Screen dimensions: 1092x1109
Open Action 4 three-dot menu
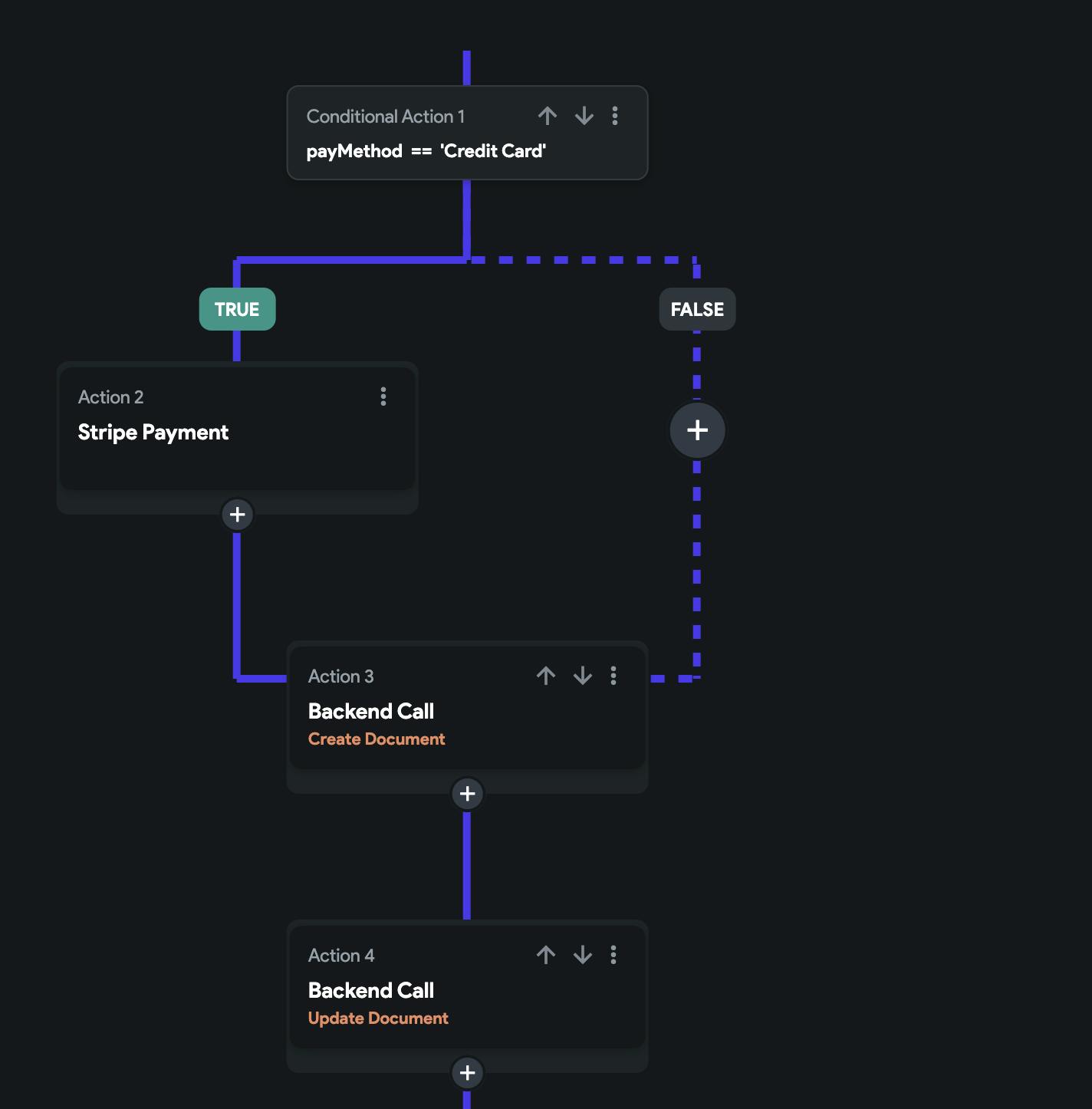[613, 955]
